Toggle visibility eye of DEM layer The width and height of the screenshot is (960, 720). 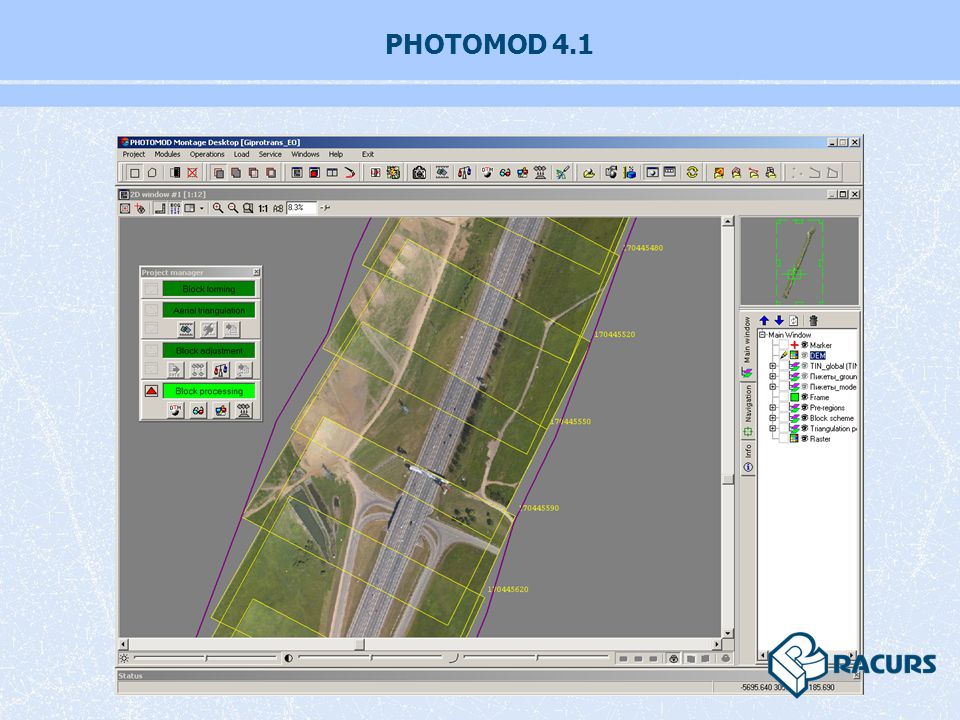tap(804, 356)
